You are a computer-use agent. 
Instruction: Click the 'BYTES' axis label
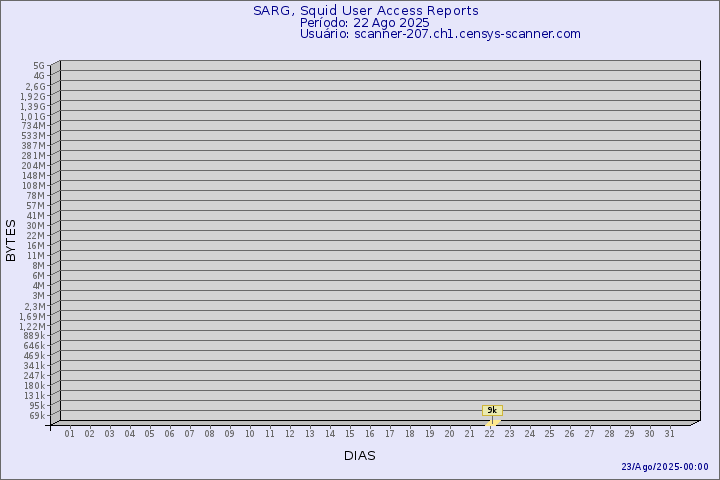point(11,241)
